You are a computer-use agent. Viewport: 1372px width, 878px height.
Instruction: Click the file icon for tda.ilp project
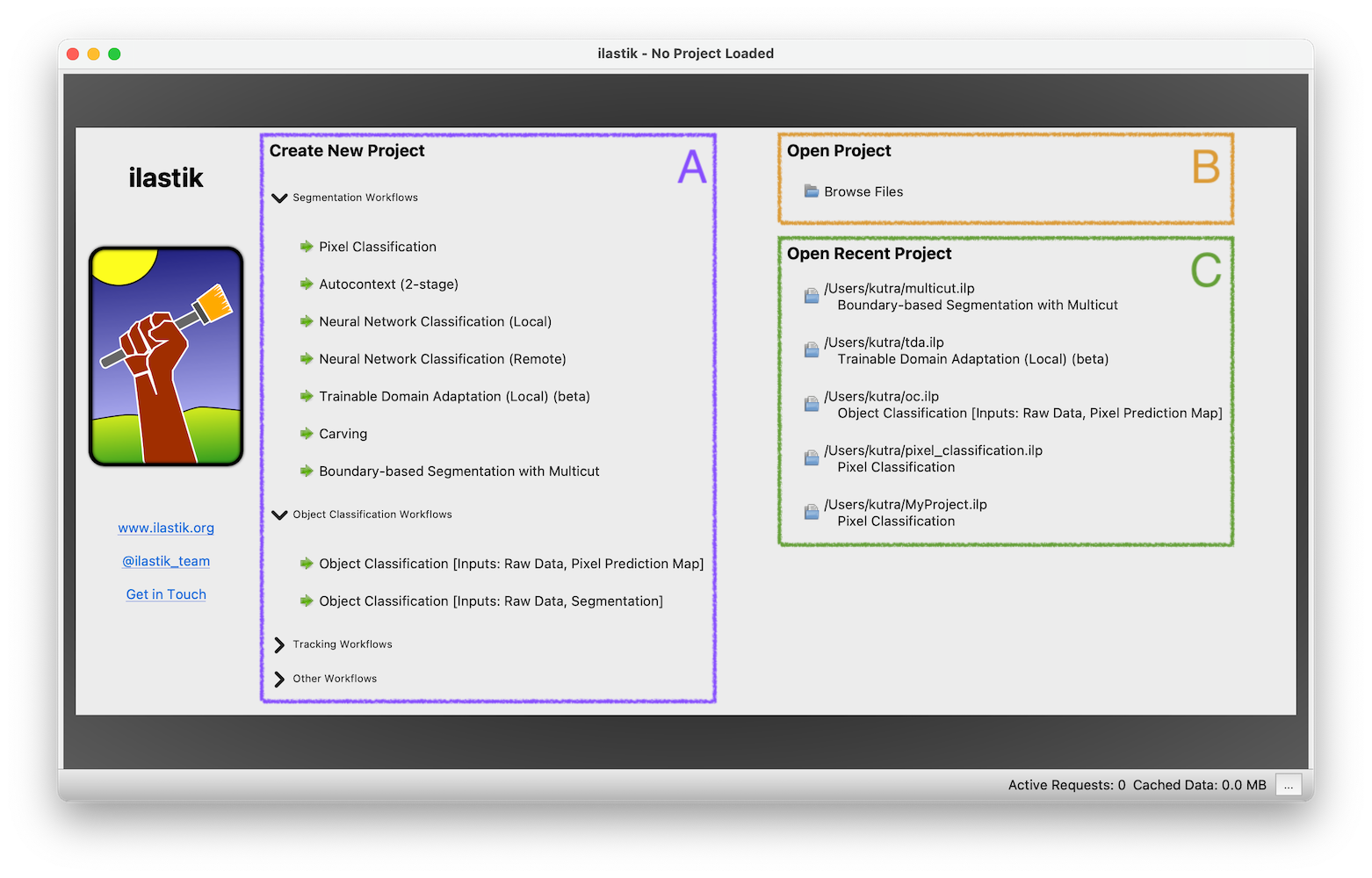[812, 350]
